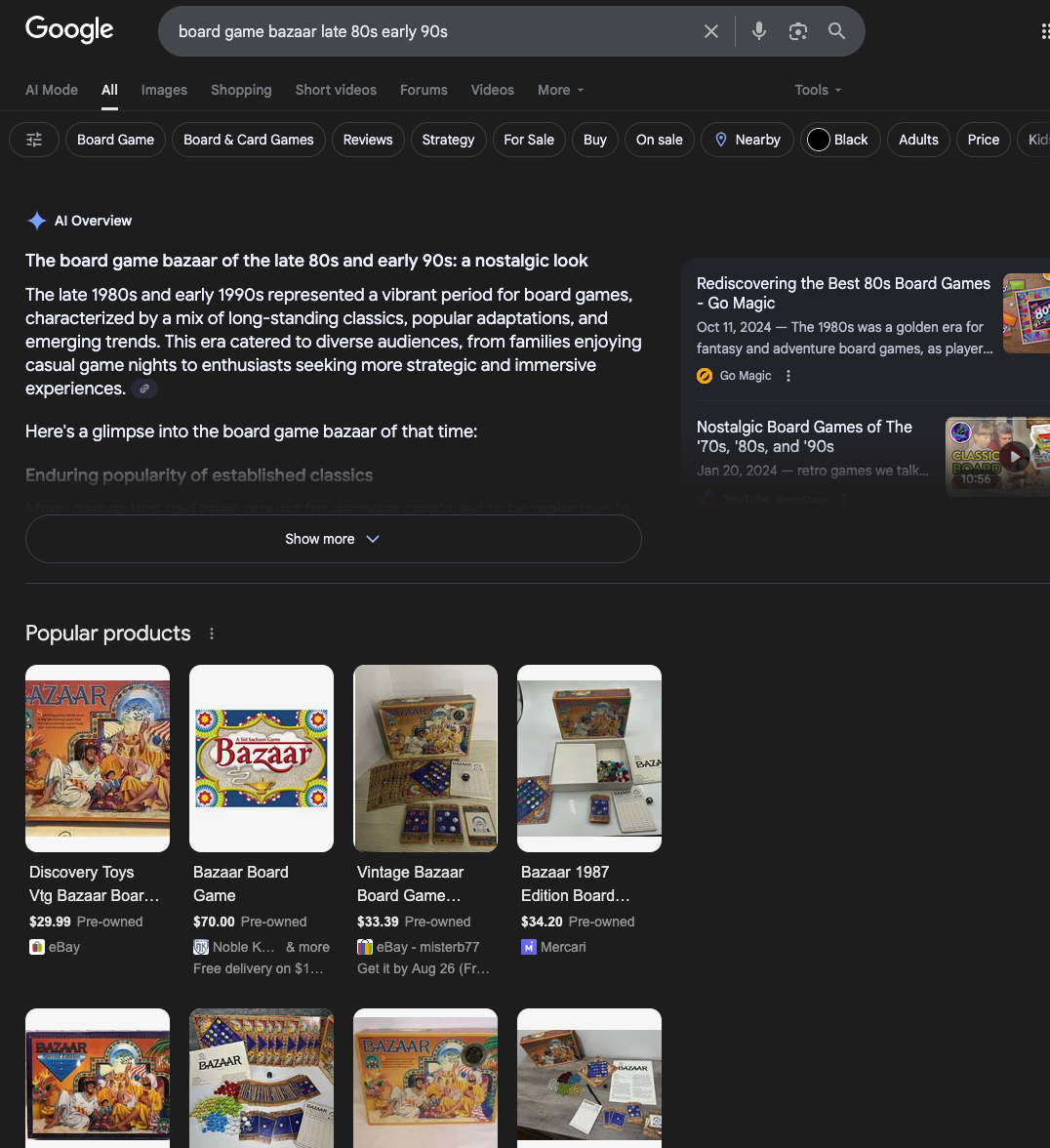The height and width of the screenshot is (1148, 1050).
Task: Open the Go Magic article link
Action: pos(843,293)
